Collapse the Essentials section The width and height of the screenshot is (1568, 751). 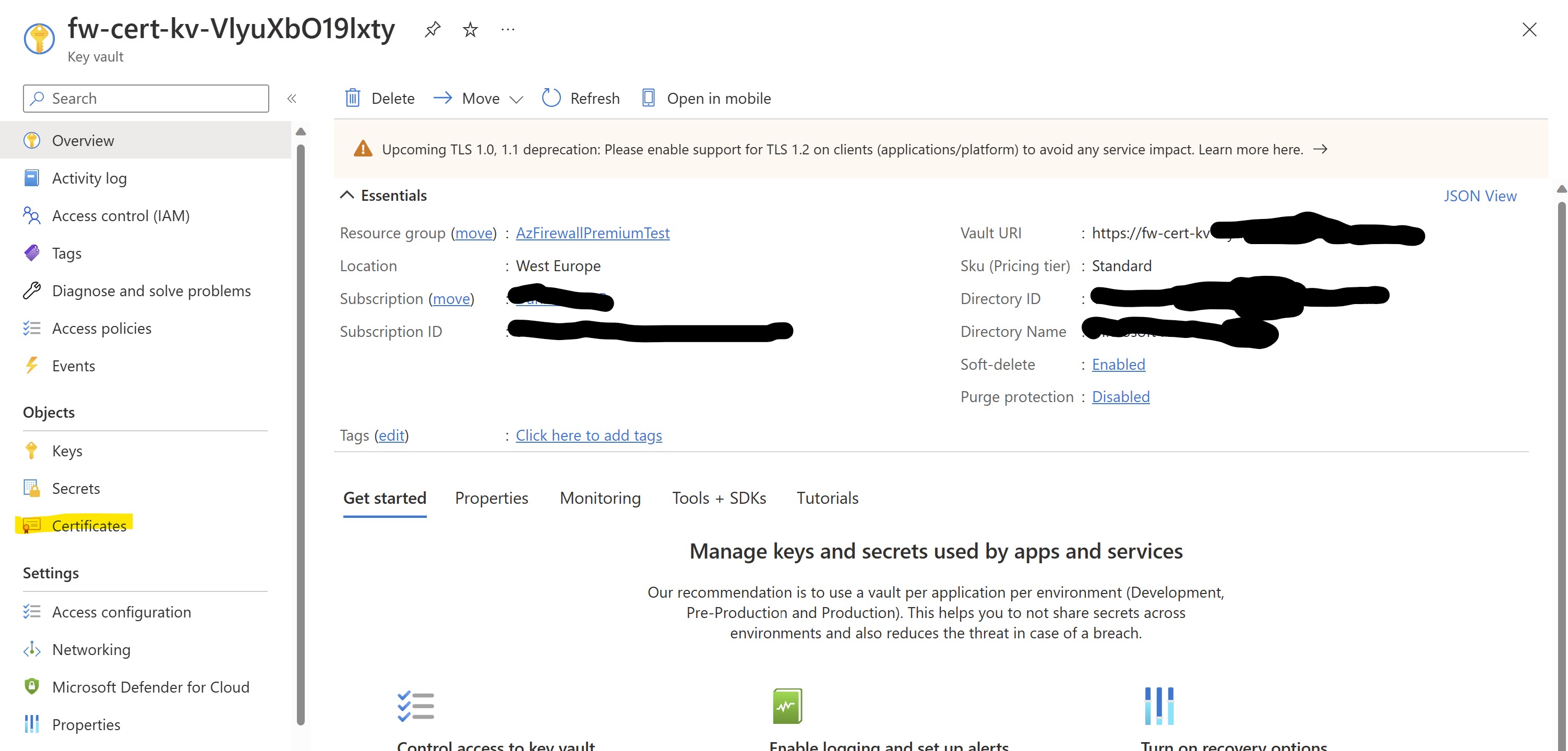[347, 196]
